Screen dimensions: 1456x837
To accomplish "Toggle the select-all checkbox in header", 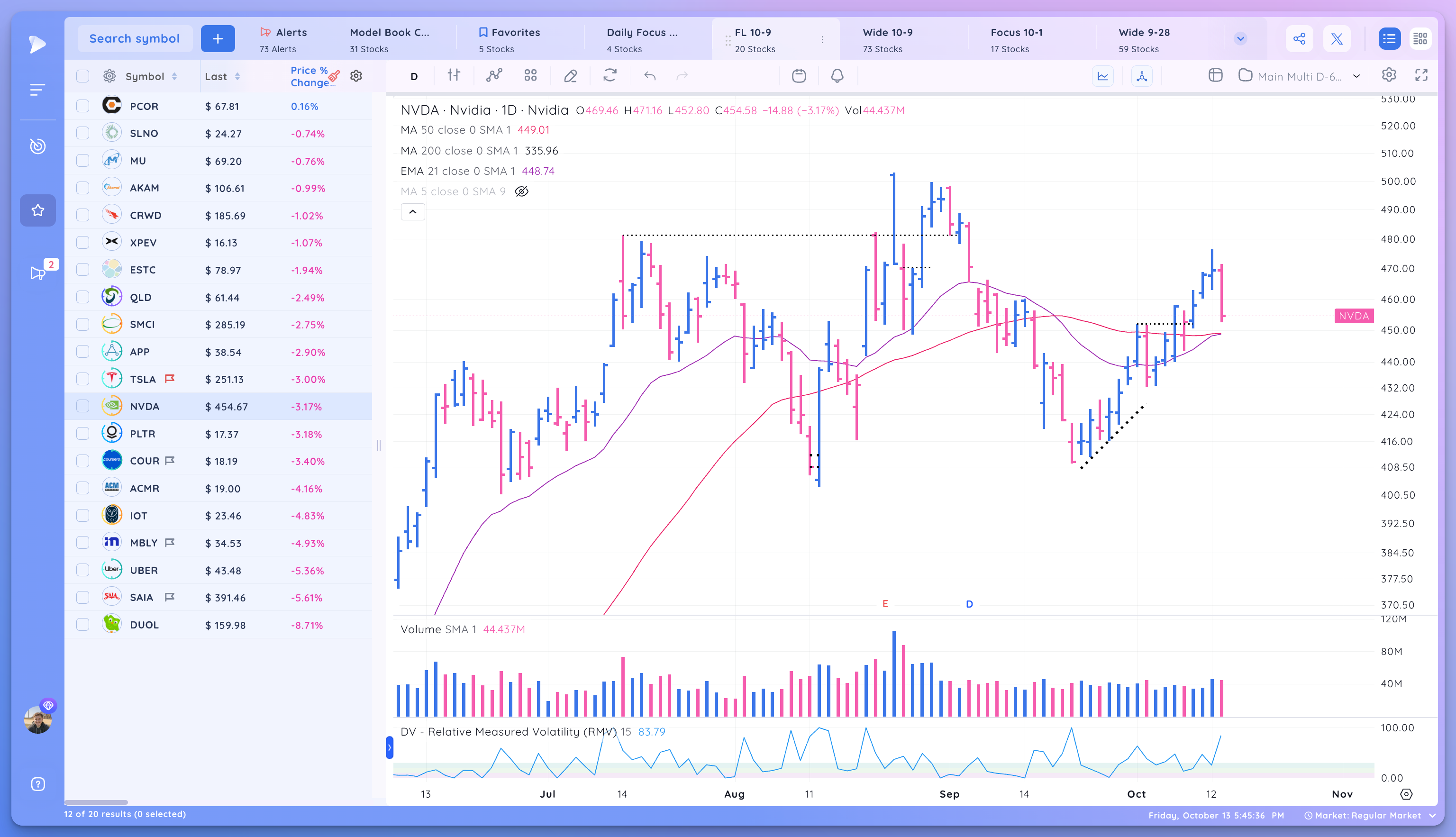I will pyautogui.click(x=83, y=76).
